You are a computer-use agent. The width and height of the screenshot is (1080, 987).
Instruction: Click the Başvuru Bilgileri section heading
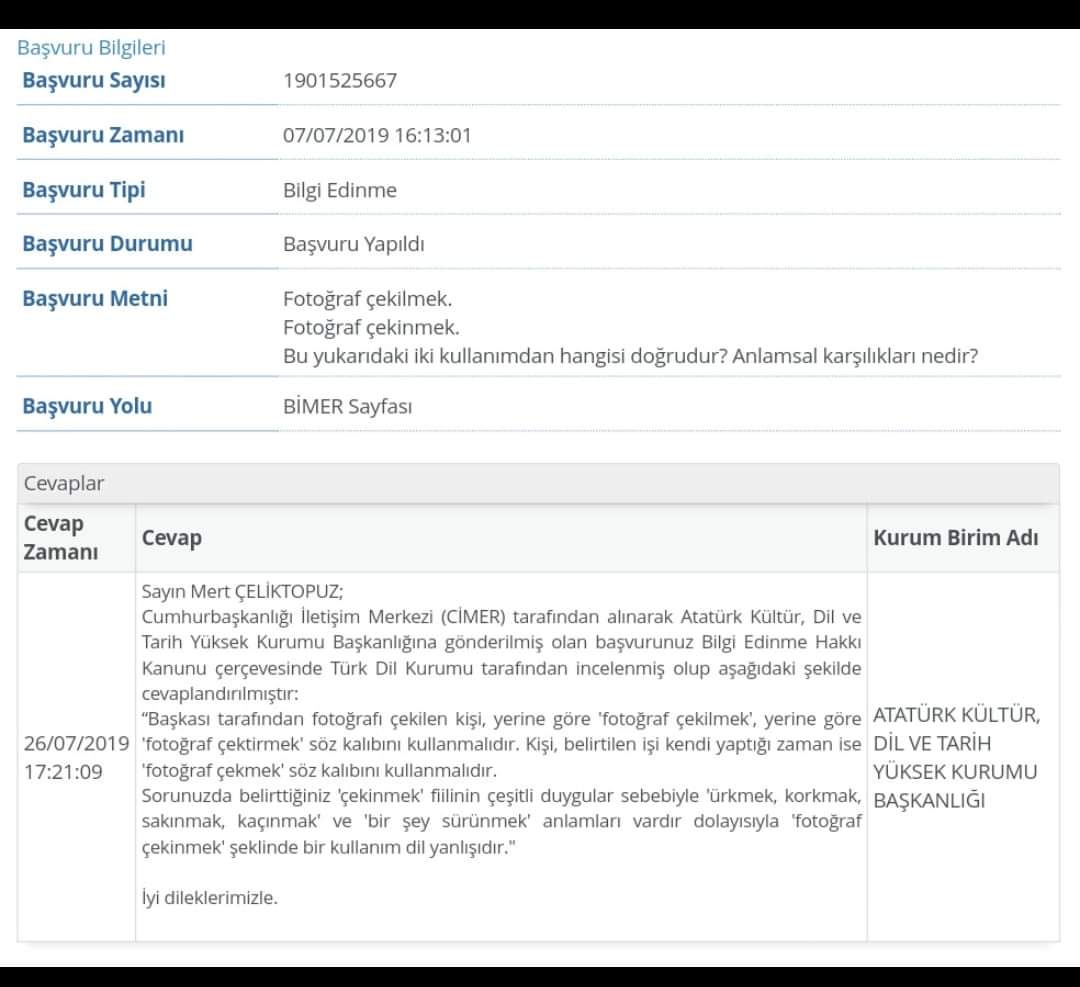click(x=91, y=47)
